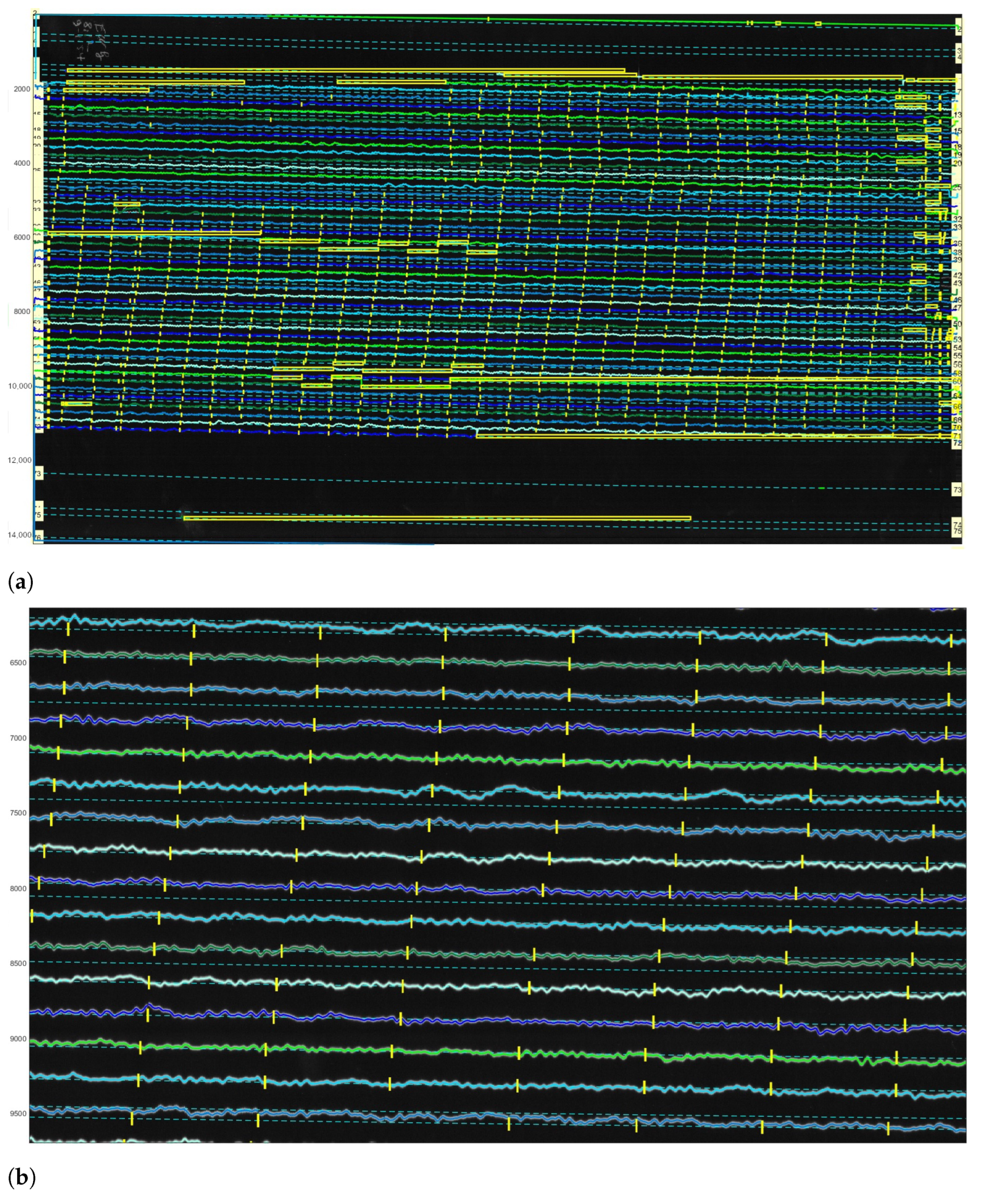
Task: Click the 9000 y-axis tick in panel b
Action: pos(18,1039)
